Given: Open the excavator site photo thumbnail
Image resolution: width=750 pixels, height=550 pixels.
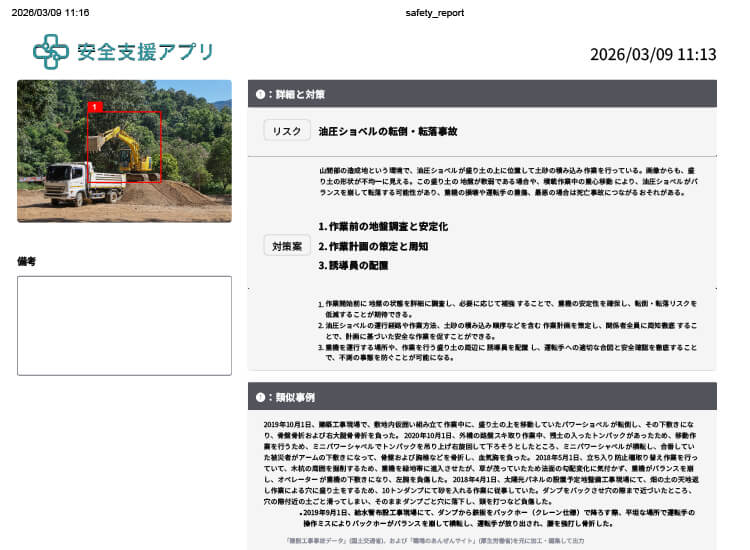Looking at the screenshot, I should [124, 151].
